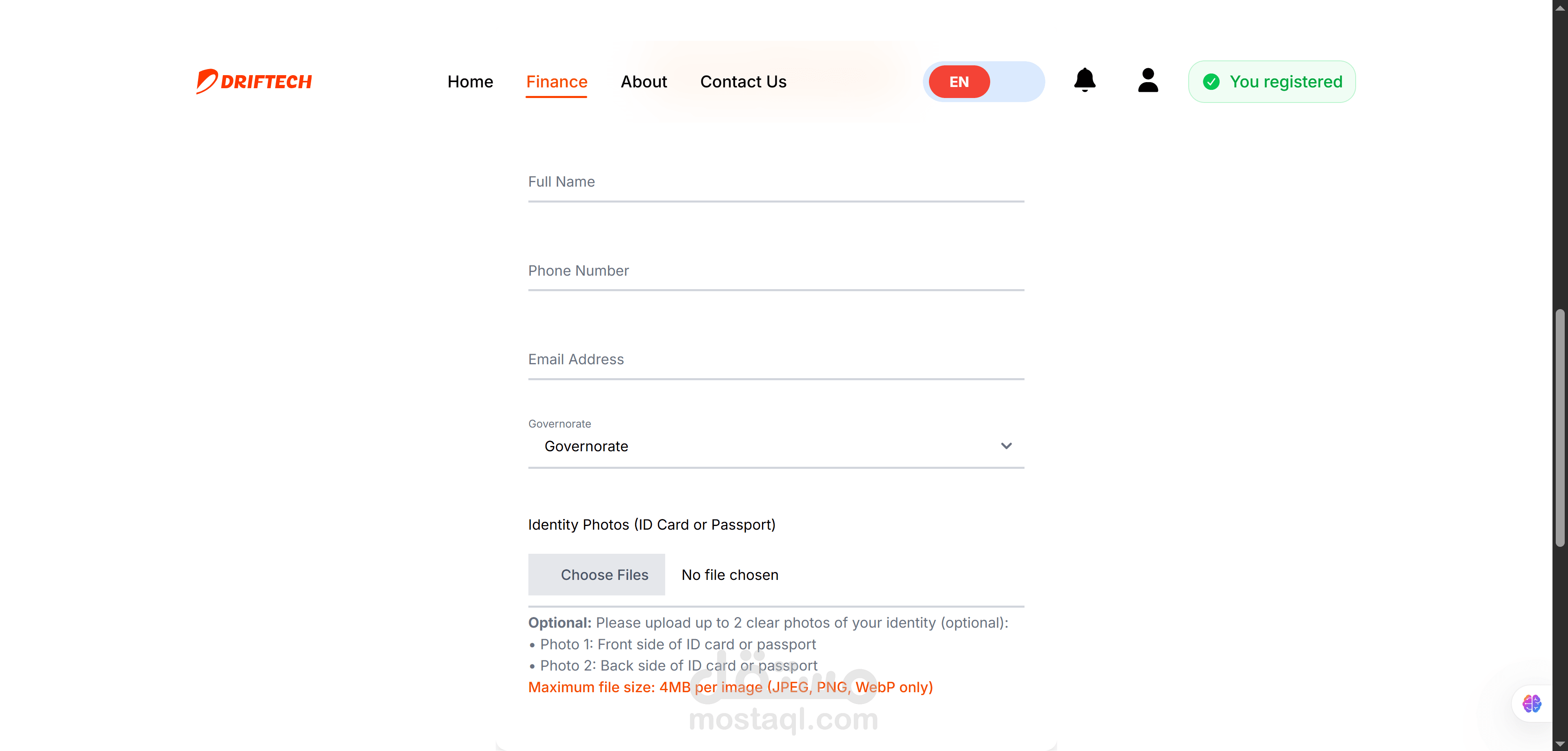Go to the Home menu item

pyautogui.click(x=470, y=82)
